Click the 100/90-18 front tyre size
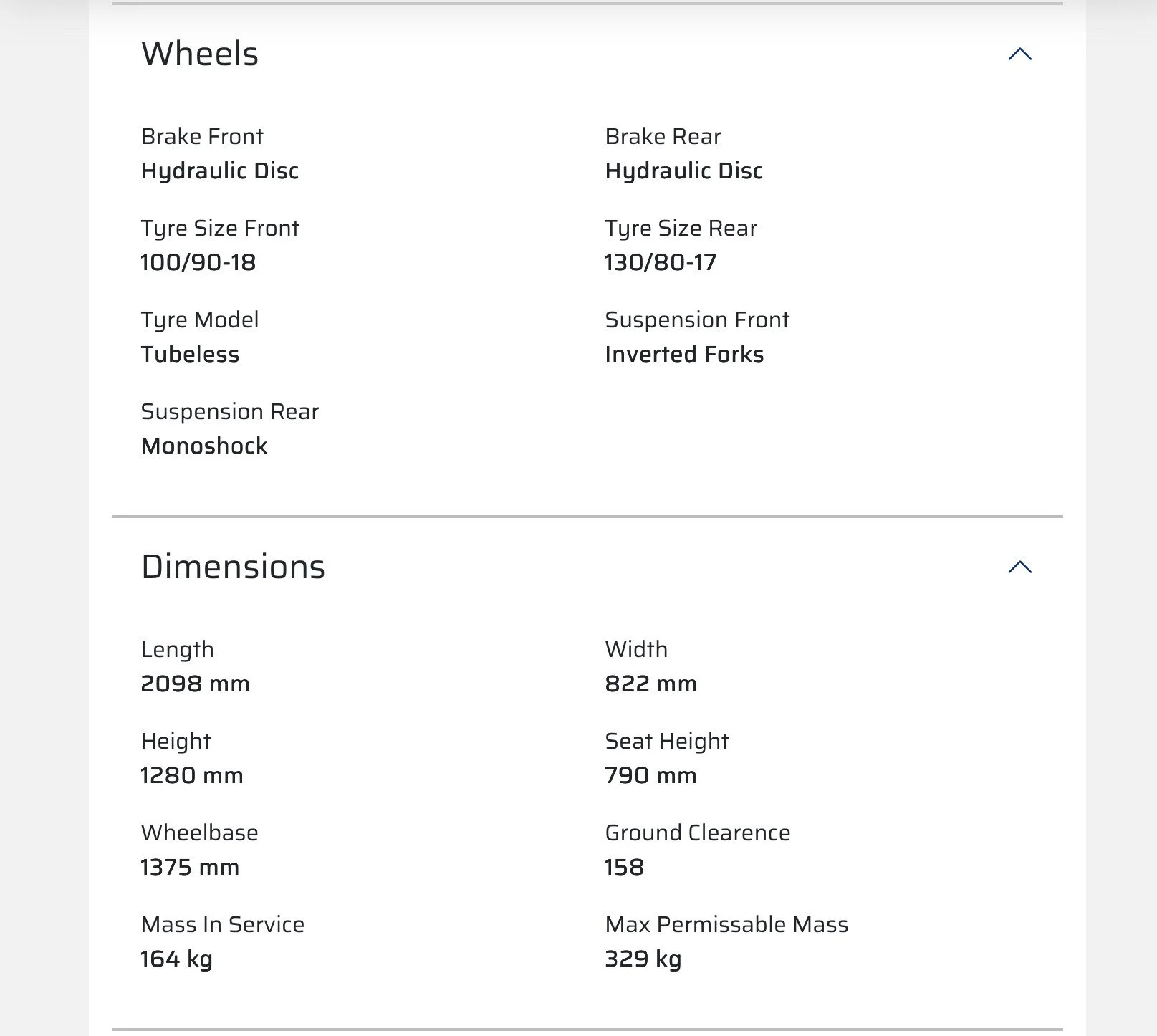 [198, 262]
